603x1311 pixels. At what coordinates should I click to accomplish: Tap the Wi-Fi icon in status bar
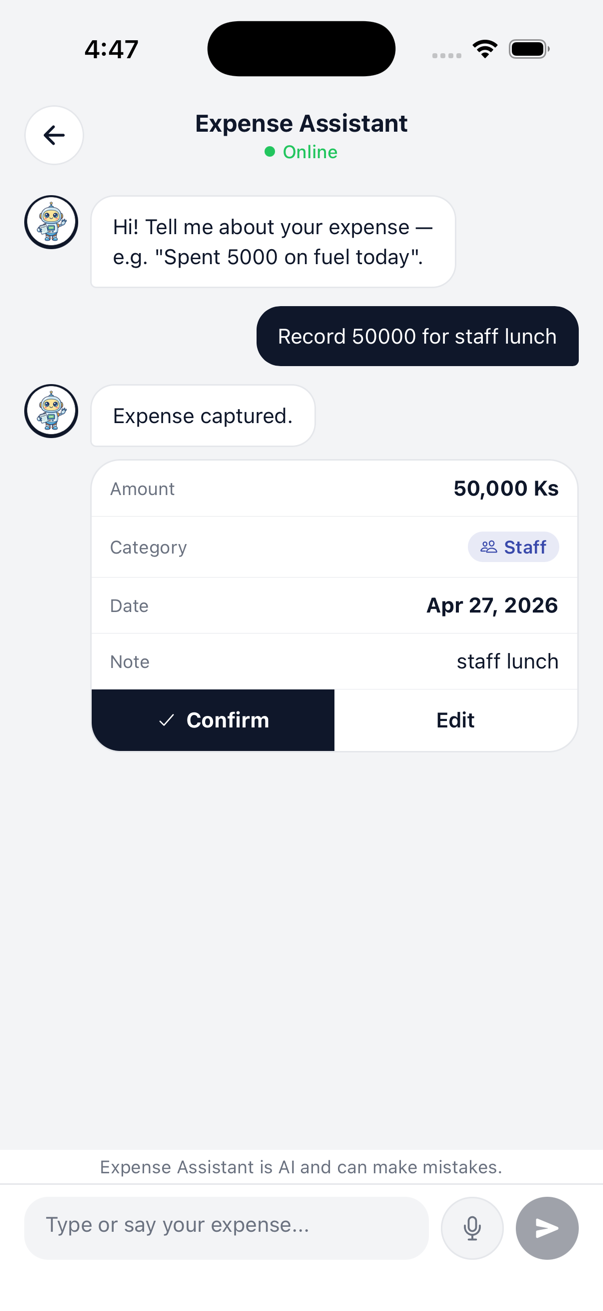(485, 48)
